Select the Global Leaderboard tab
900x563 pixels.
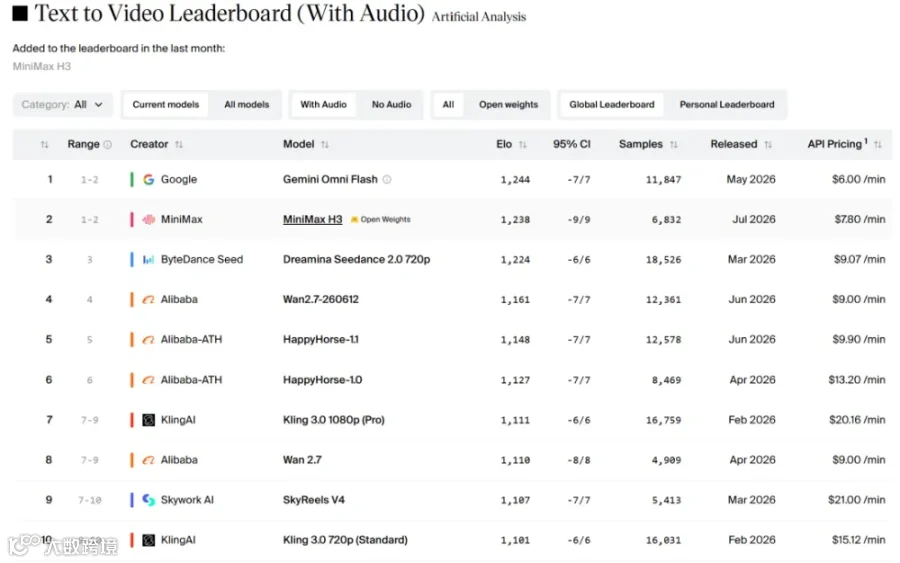[612, 104]
